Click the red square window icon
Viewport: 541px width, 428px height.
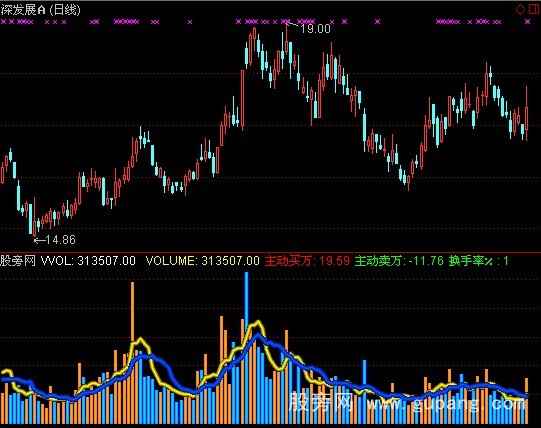click(x=534, y=9)
